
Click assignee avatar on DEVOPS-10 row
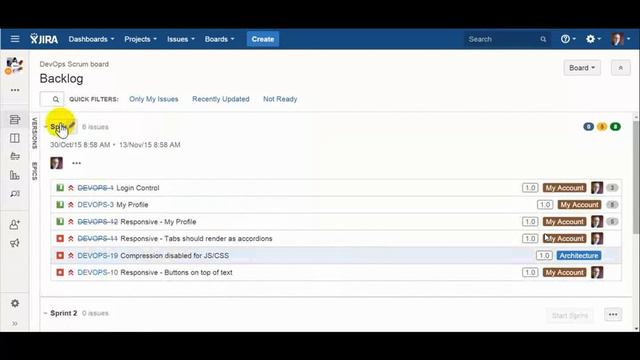597,272
